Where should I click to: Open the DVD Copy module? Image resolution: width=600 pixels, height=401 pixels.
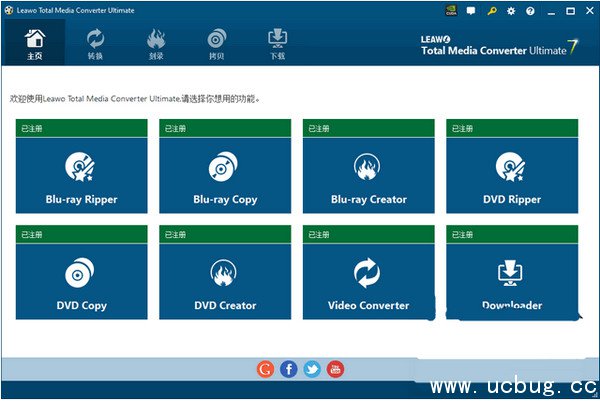pyautogui.click(x=82, y=280)
